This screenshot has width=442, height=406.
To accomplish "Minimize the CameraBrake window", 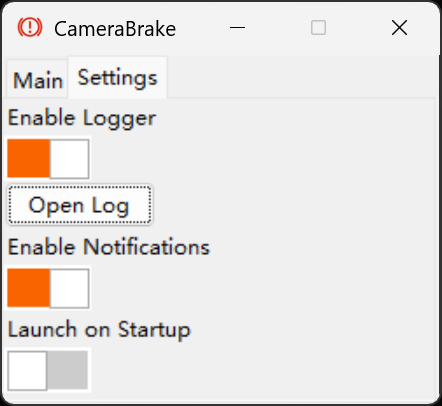I will tap(237, 27).
